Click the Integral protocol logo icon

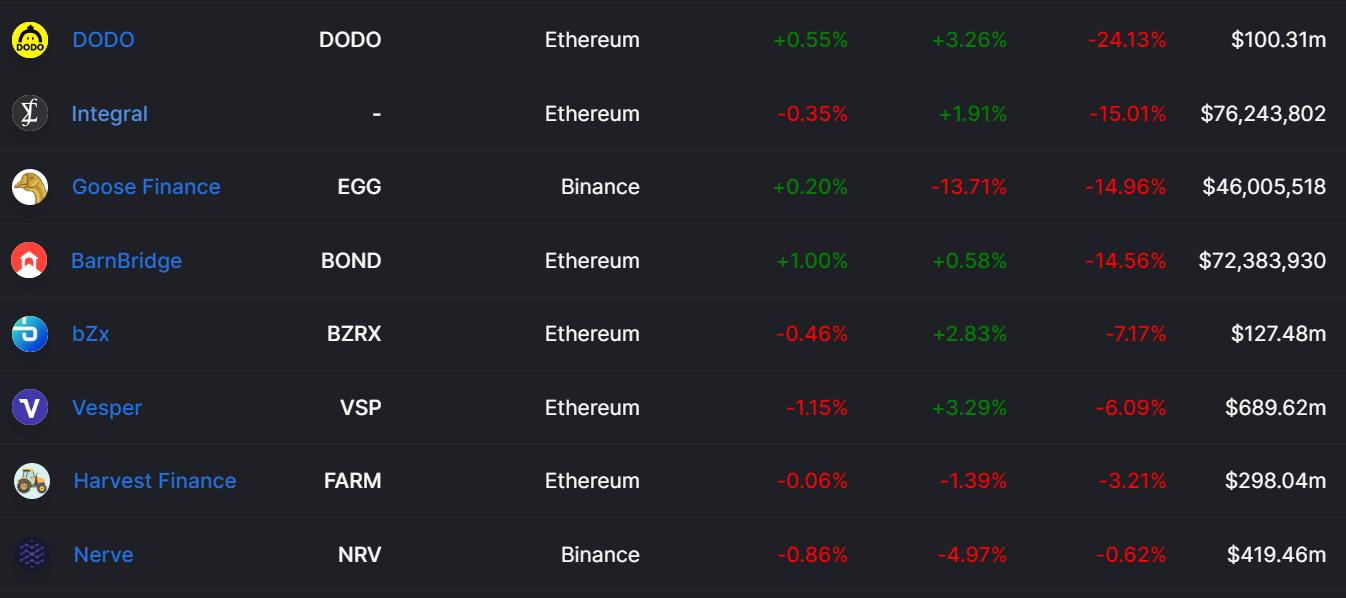[30, 113]
